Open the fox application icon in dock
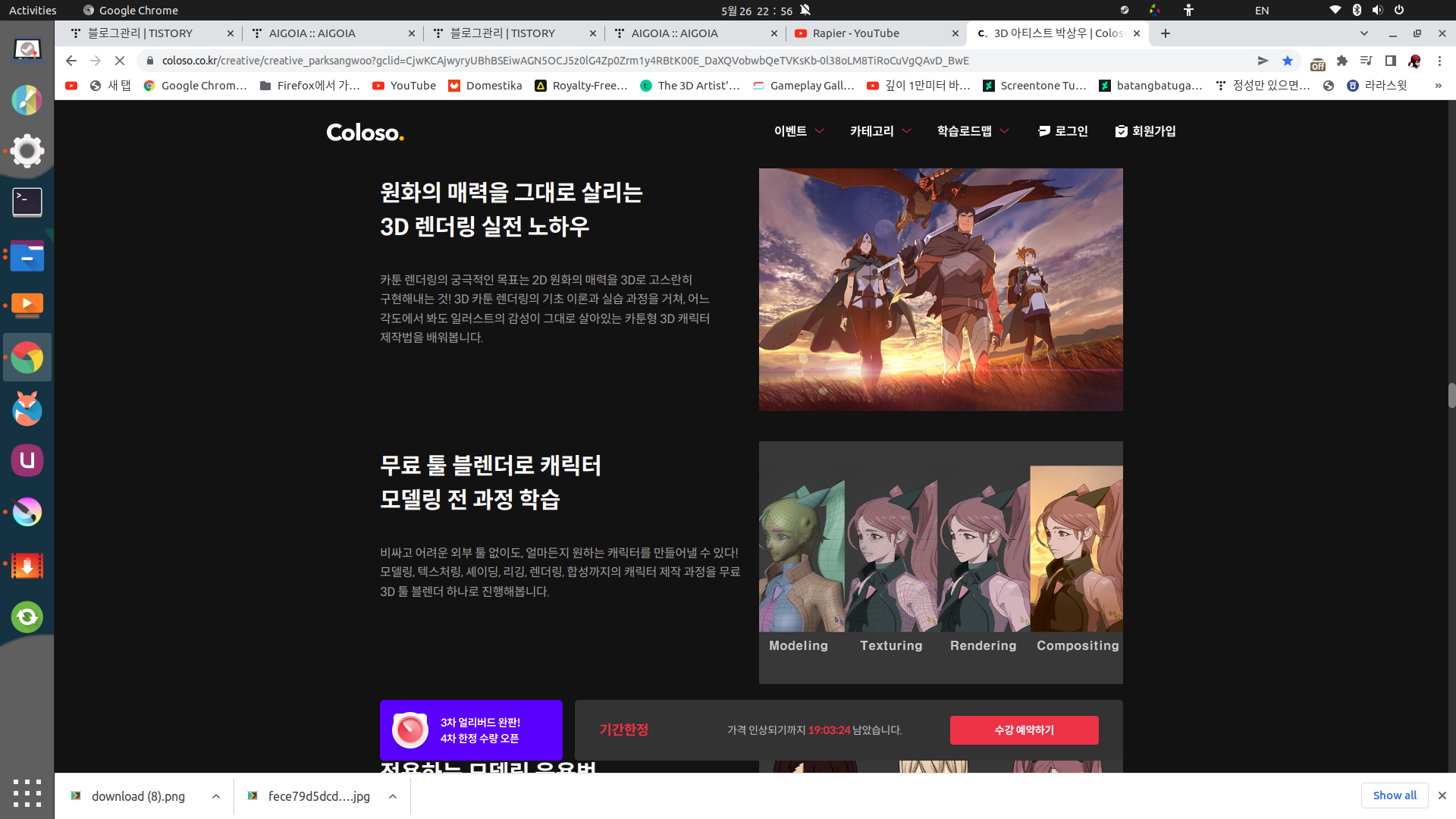 [27, 409]
